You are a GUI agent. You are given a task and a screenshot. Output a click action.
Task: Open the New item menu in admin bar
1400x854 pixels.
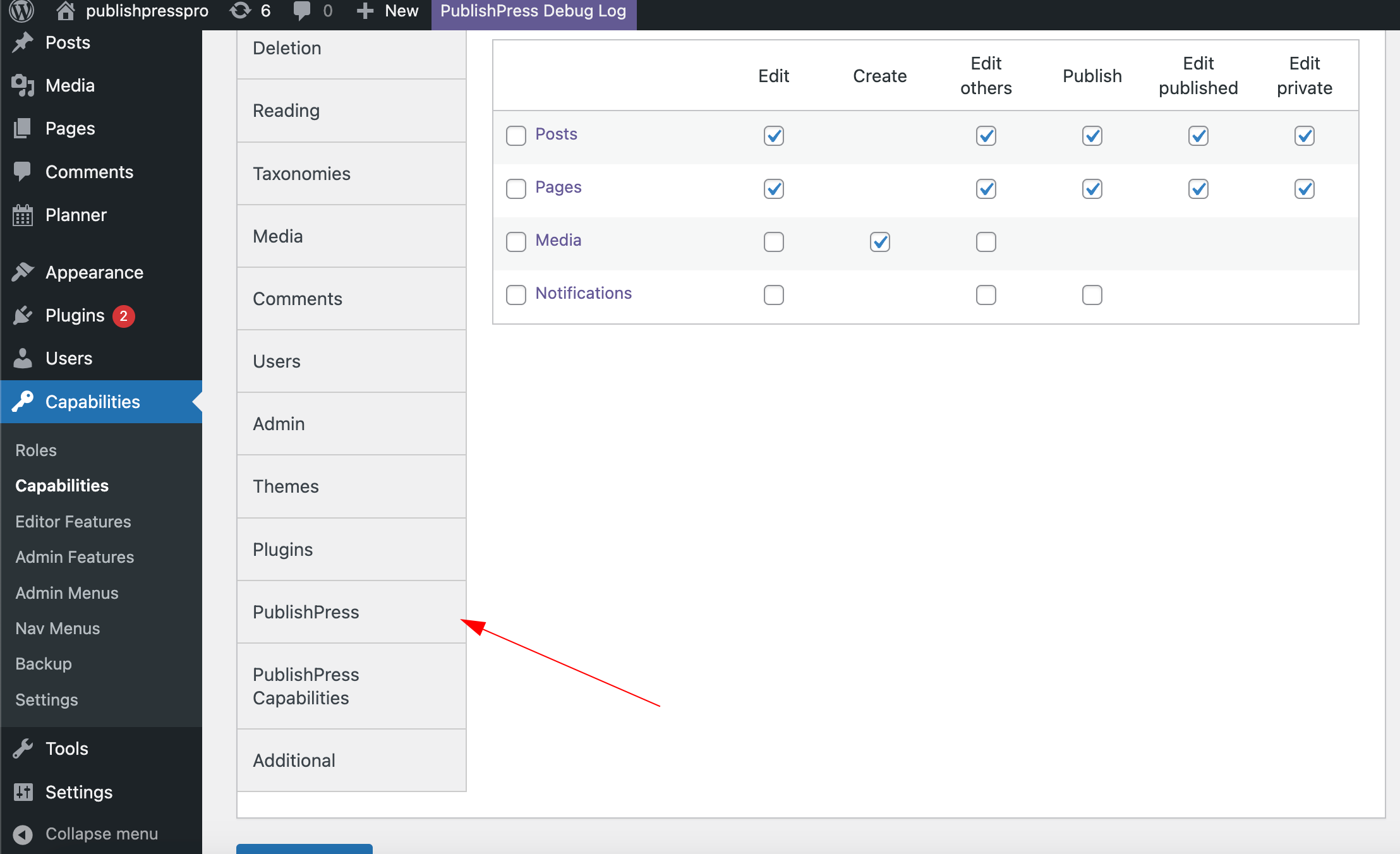(x=387, y=11)
